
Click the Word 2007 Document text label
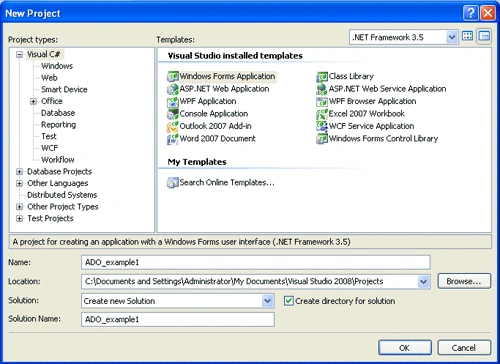tap(218, 139)
